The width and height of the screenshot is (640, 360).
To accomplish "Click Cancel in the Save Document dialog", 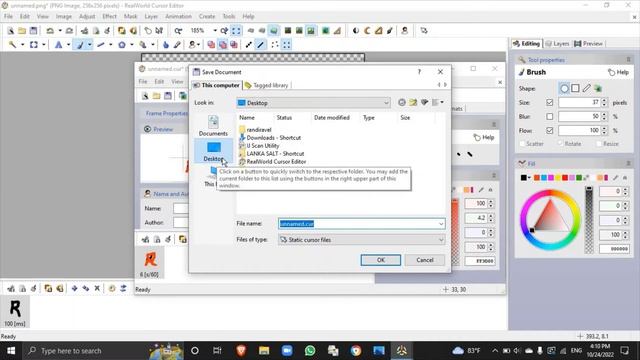I will (424, 260).
